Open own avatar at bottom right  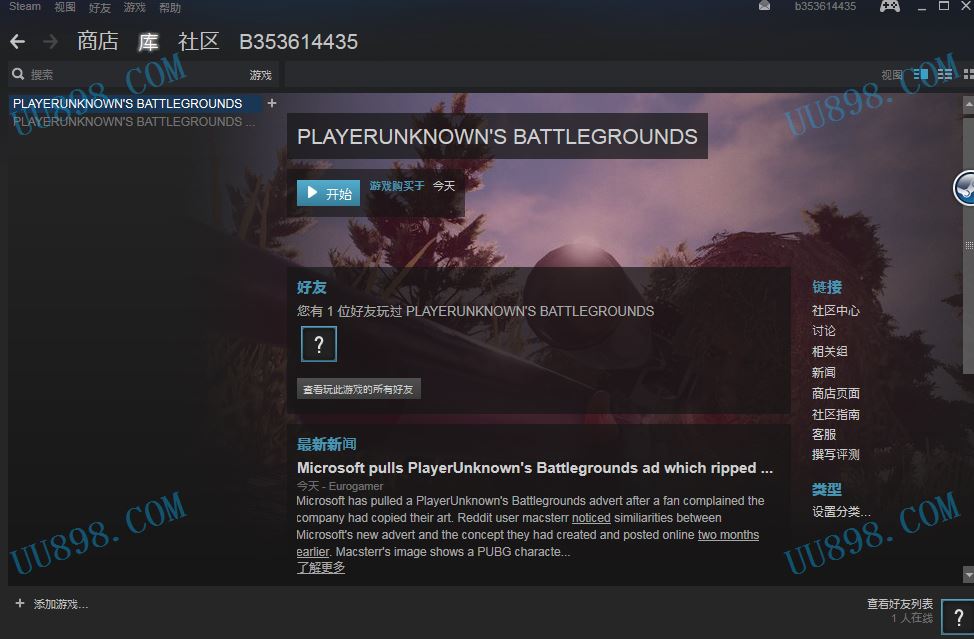pyautogui.click(x=958, y=617)
